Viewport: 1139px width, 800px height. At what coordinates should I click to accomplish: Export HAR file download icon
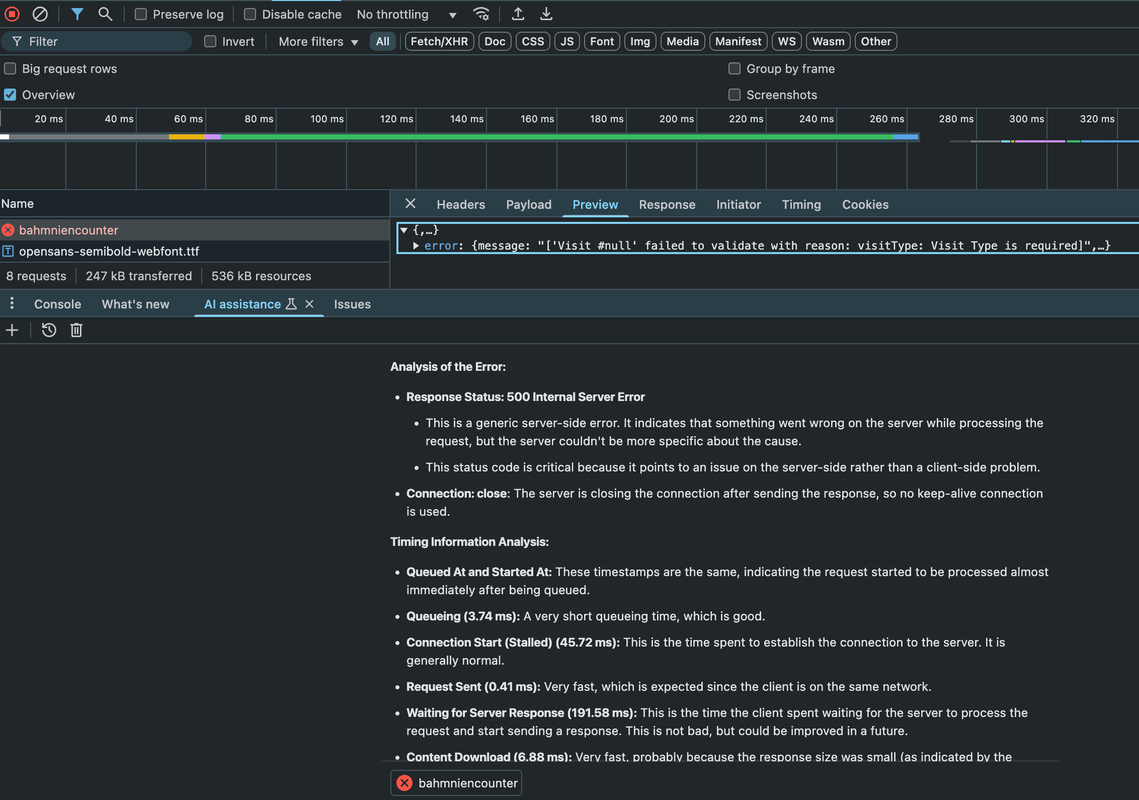coord(546,14)
